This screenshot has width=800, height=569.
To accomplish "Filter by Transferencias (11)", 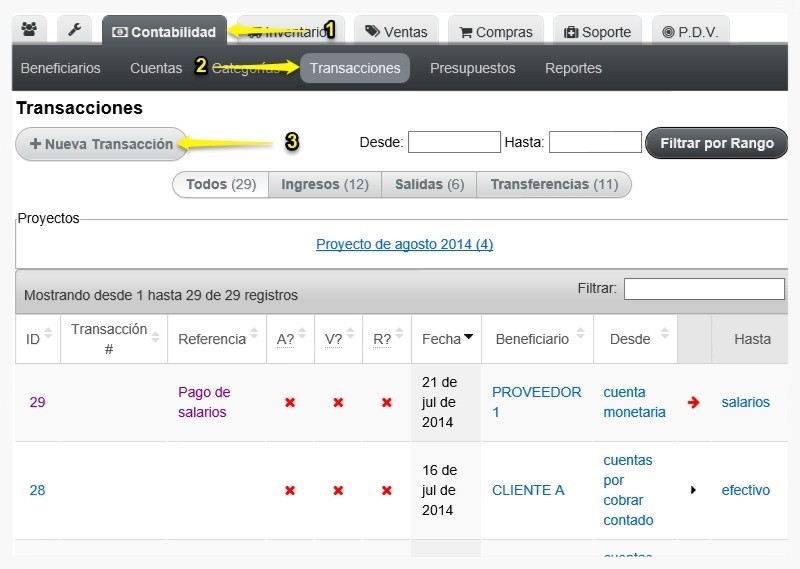I will coord(554,184).
